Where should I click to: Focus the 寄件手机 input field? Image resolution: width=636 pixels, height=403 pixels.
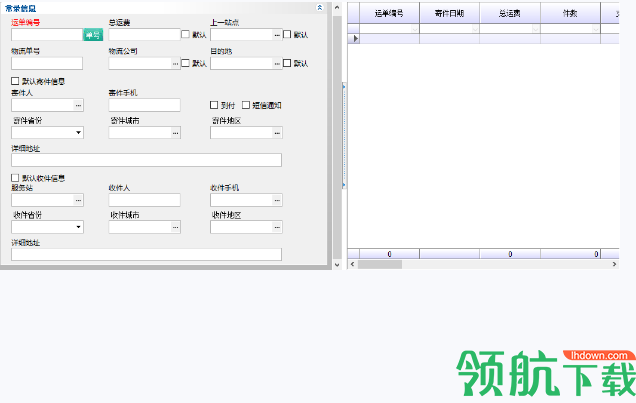[x=144, y=105]
